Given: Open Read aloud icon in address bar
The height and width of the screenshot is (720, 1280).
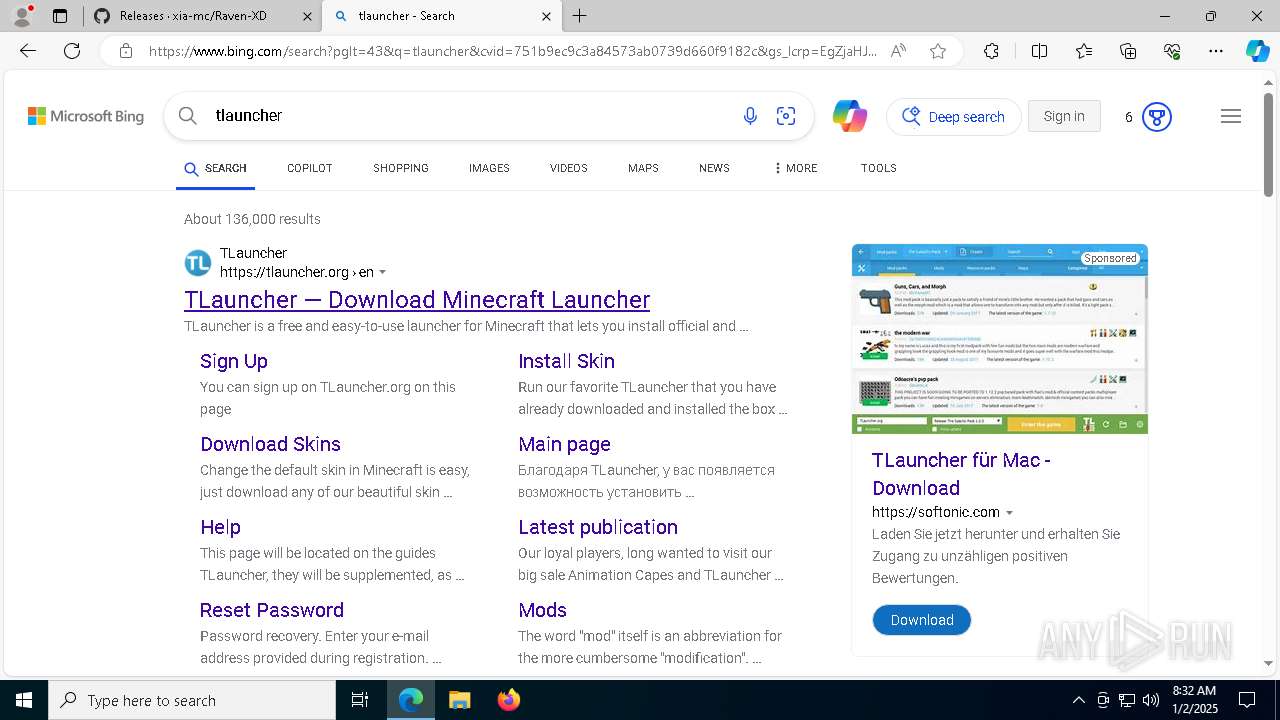Looking at the screenshot, I should pyautogui.click(x=898, y=51).
